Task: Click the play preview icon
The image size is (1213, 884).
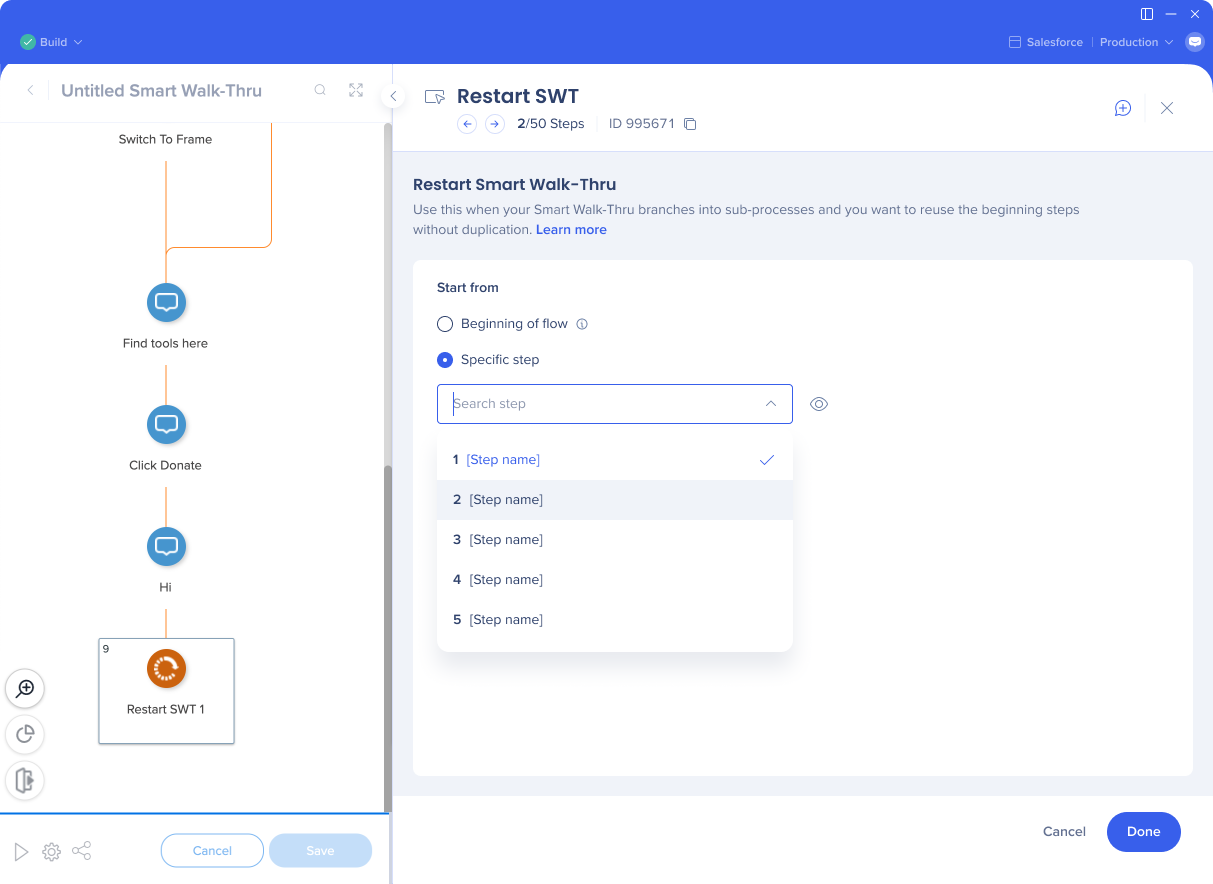Action: [x=21, y=851]
